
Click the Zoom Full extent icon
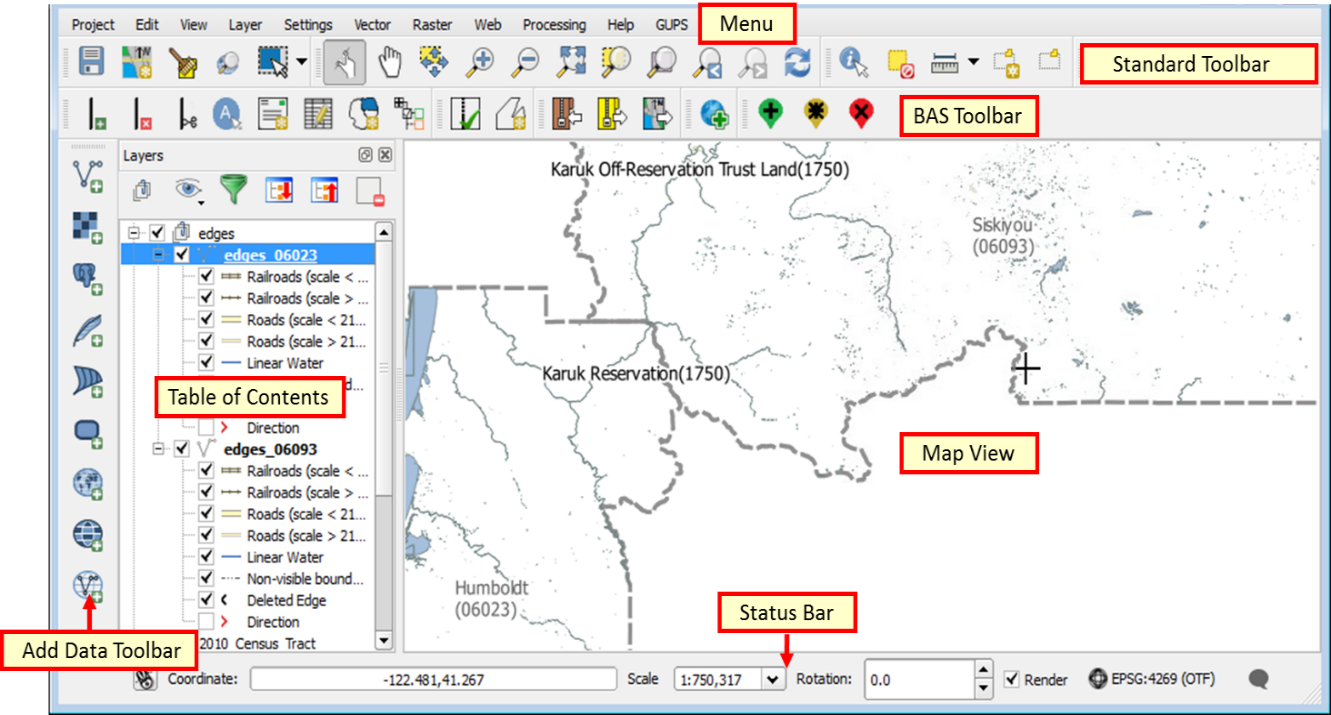[x=571, y=63]
